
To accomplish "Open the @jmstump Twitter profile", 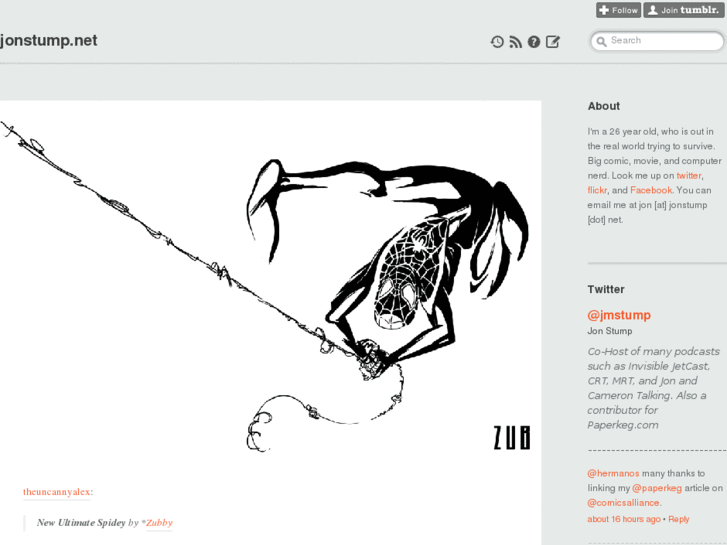I will pos(619,315).
